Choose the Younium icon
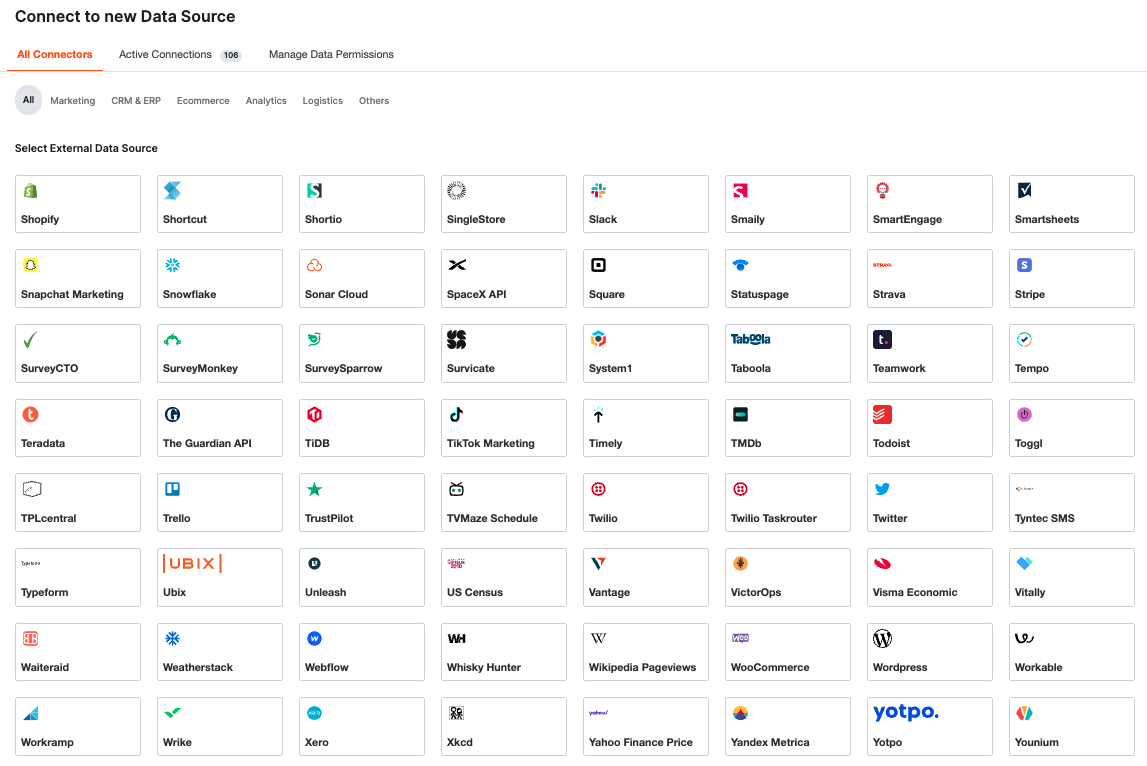 coord(1024,713)
